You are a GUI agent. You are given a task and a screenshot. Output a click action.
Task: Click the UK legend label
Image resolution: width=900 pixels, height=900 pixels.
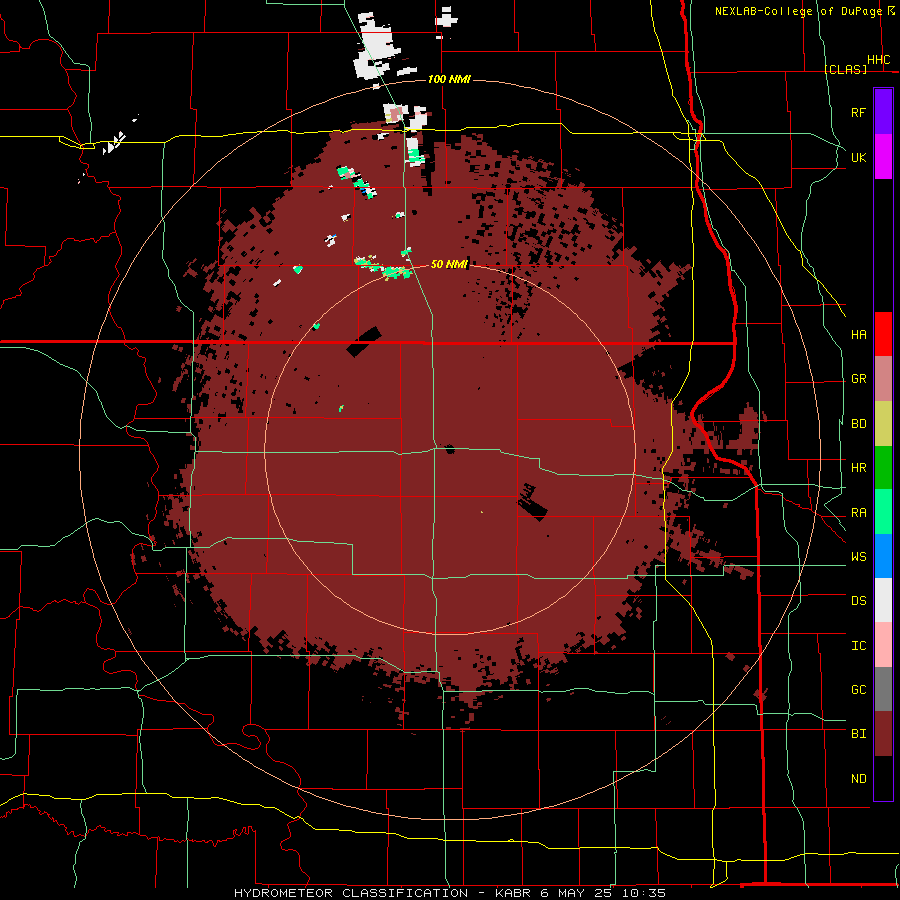click(858, 157)
